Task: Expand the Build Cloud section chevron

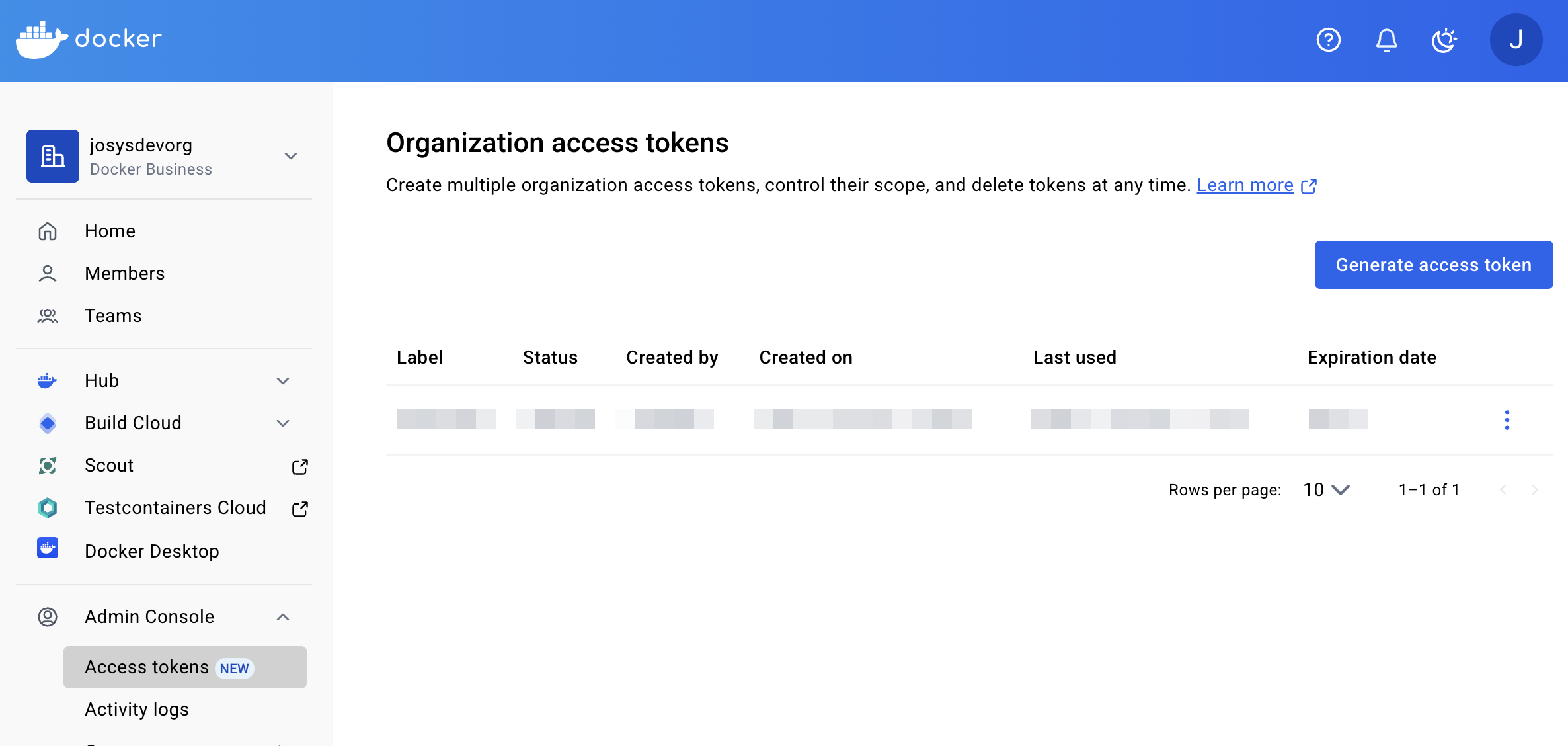Action: click(x=283, y=423)
